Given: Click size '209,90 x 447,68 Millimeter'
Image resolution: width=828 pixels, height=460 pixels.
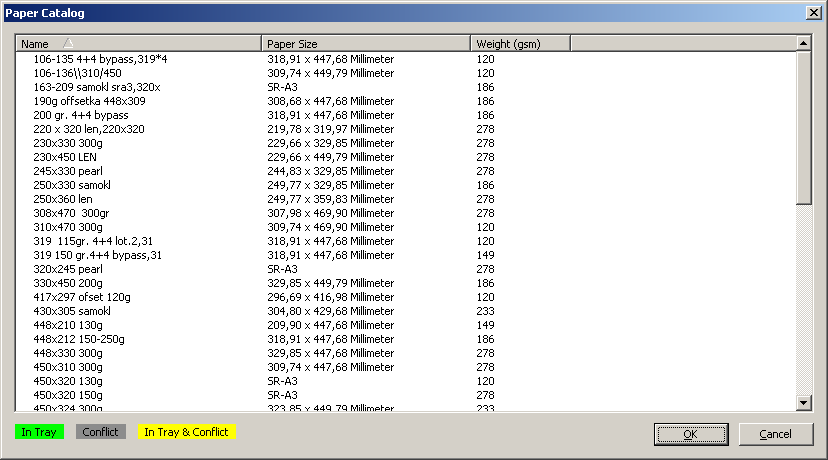Looking at the screenshot, I should [x=331, y=325].
